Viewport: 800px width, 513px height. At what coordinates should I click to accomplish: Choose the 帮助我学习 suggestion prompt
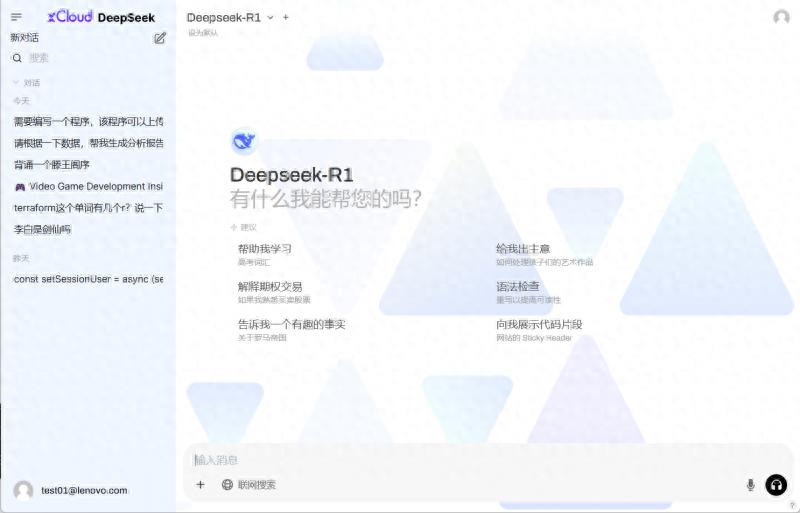(265, 249)
